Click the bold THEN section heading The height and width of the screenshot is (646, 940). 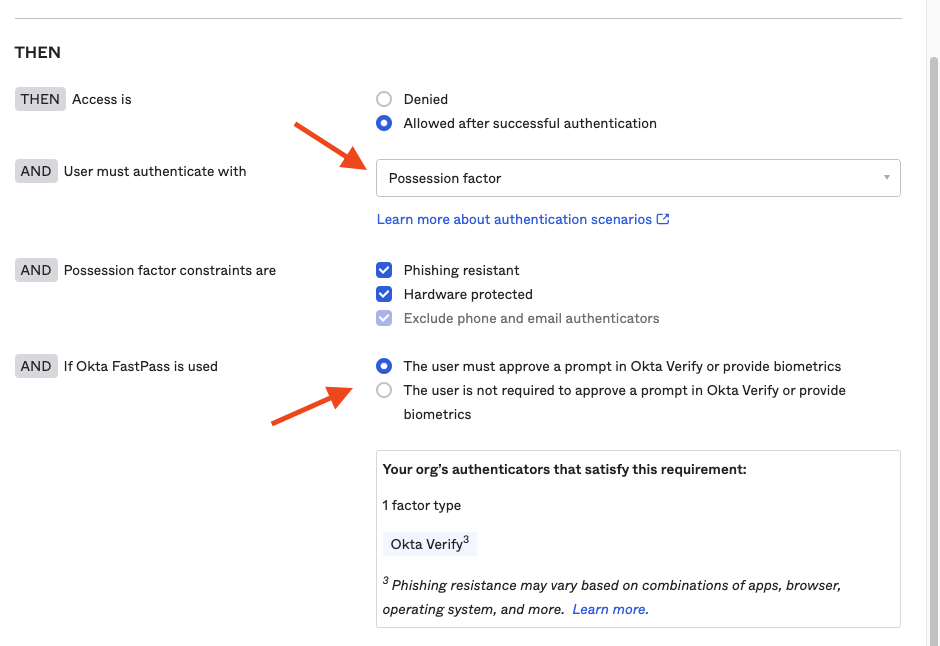point(38,52)
